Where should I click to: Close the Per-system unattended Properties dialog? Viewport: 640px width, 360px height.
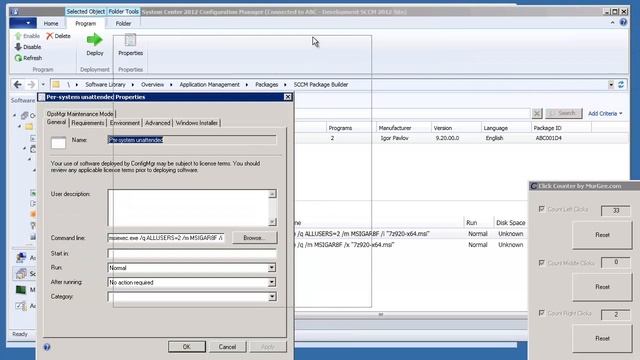[x=288, y=97]
